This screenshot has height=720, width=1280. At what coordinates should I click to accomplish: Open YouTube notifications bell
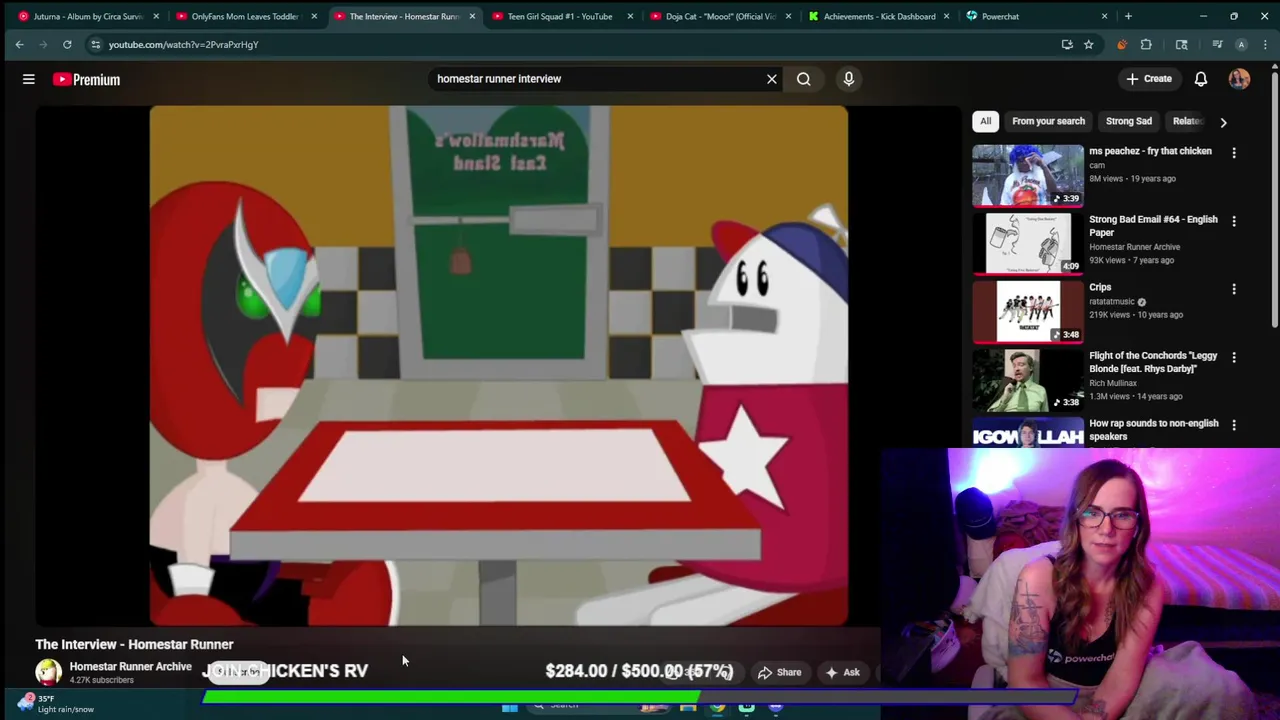[x=1201, y=79]
